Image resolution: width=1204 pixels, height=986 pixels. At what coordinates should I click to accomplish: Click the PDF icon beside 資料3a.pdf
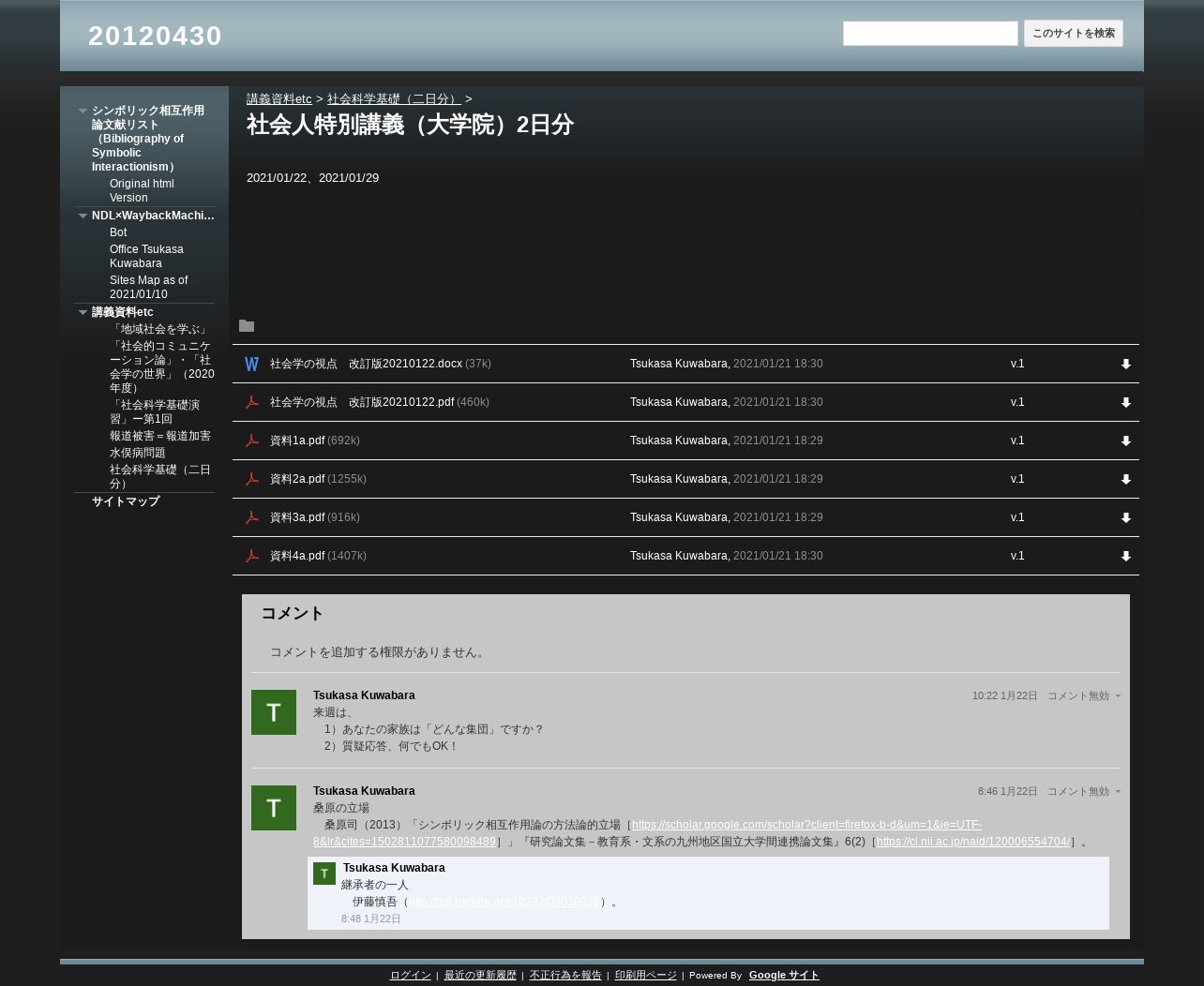[251, 517]
